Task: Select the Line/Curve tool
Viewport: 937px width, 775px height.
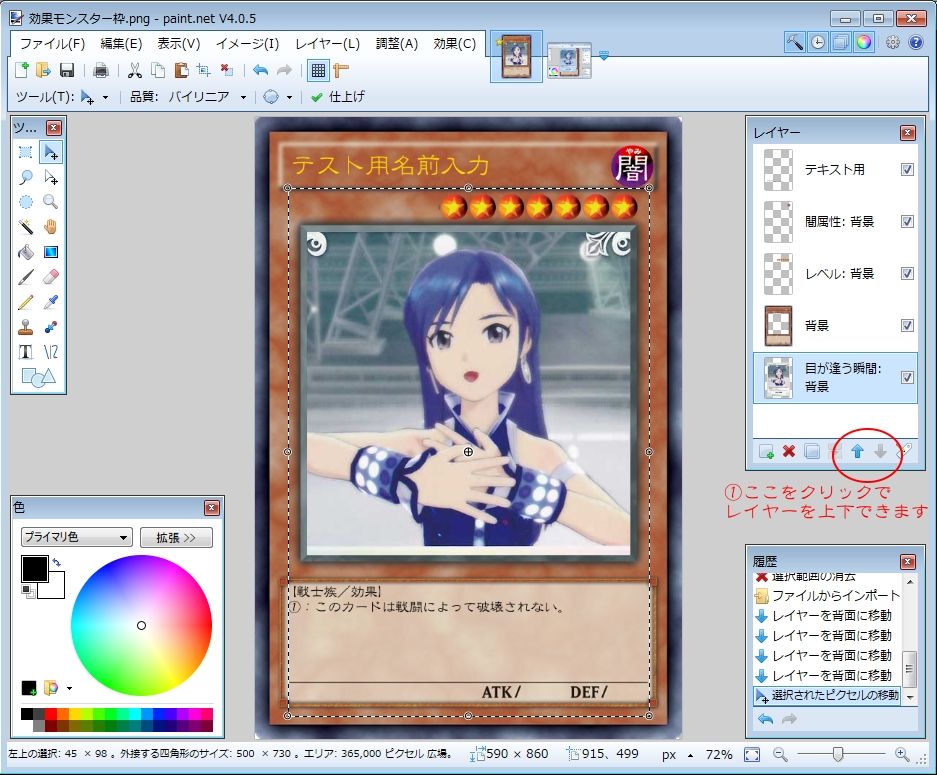Action: (x=51, y=352)
